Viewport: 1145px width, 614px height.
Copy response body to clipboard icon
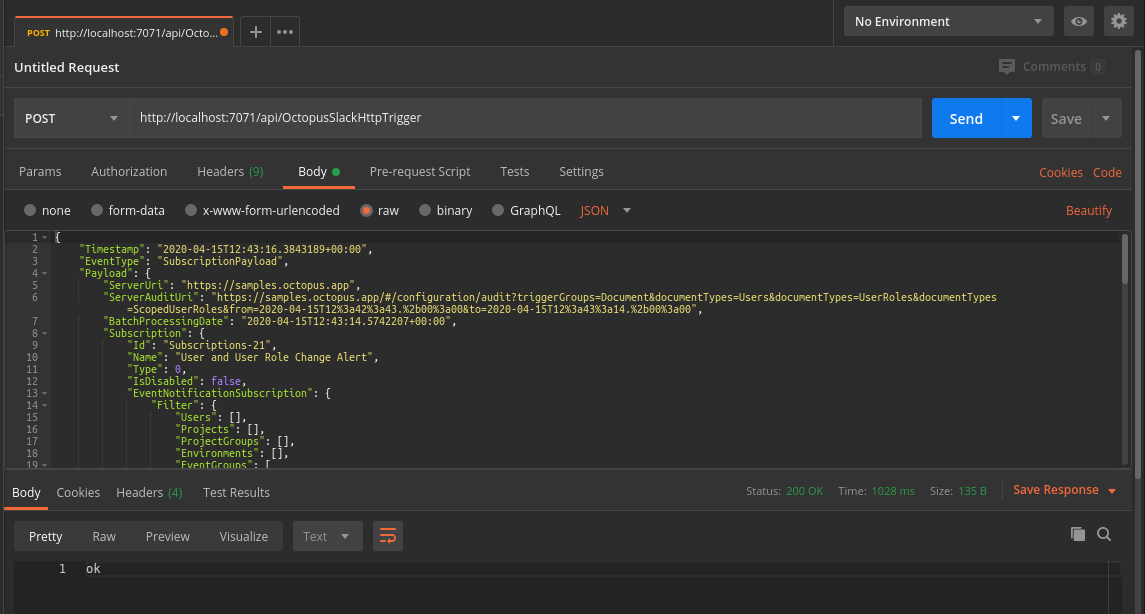(x=1078, y=534)
